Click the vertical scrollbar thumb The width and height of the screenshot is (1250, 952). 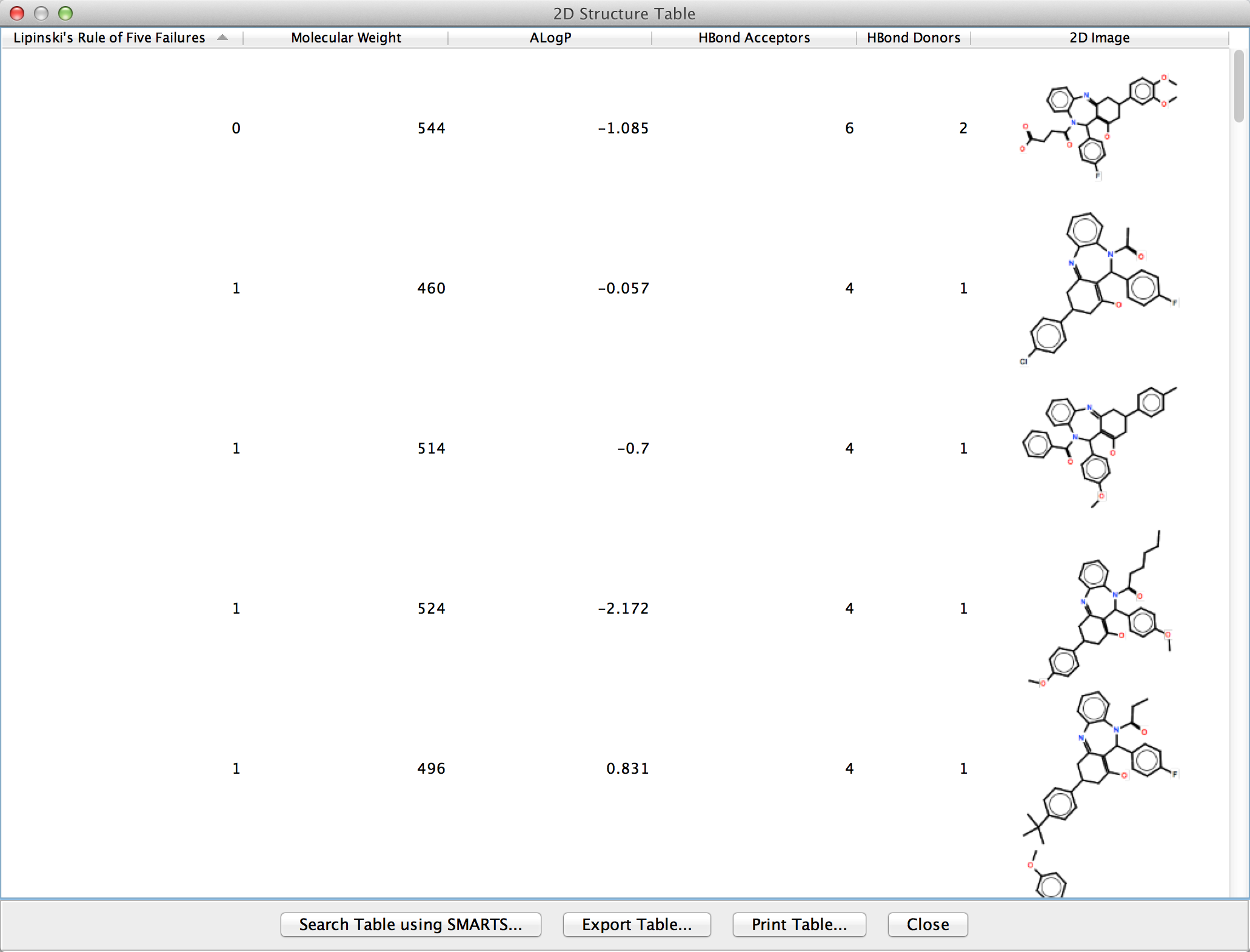1238,86
